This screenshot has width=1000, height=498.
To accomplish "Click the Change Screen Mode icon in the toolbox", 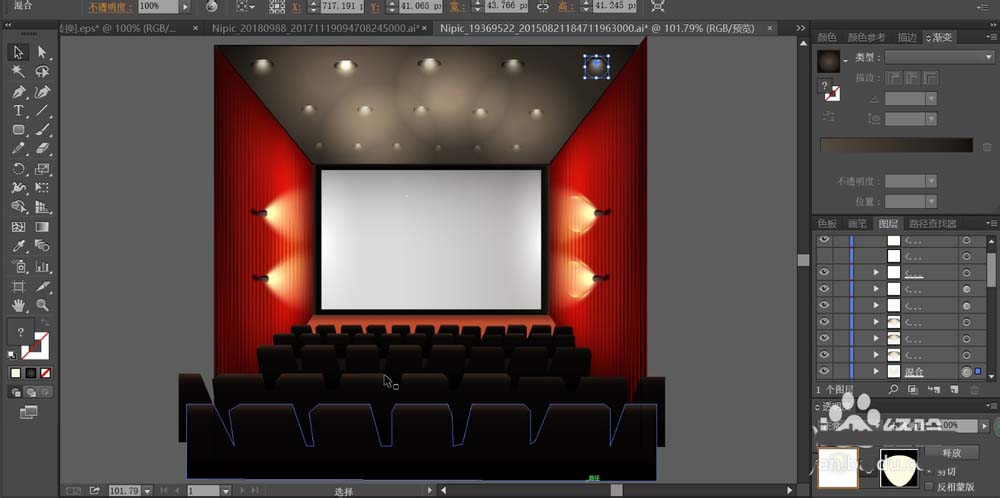I will click(29, 413).
